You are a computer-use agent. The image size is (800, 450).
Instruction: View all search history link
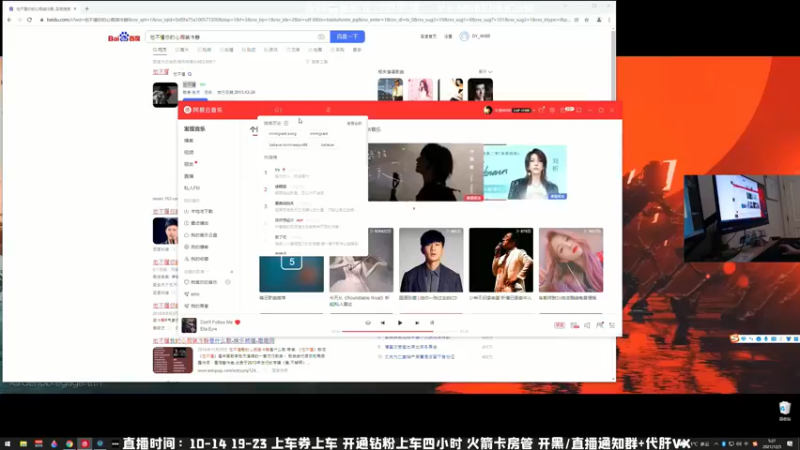pos(354,123)
